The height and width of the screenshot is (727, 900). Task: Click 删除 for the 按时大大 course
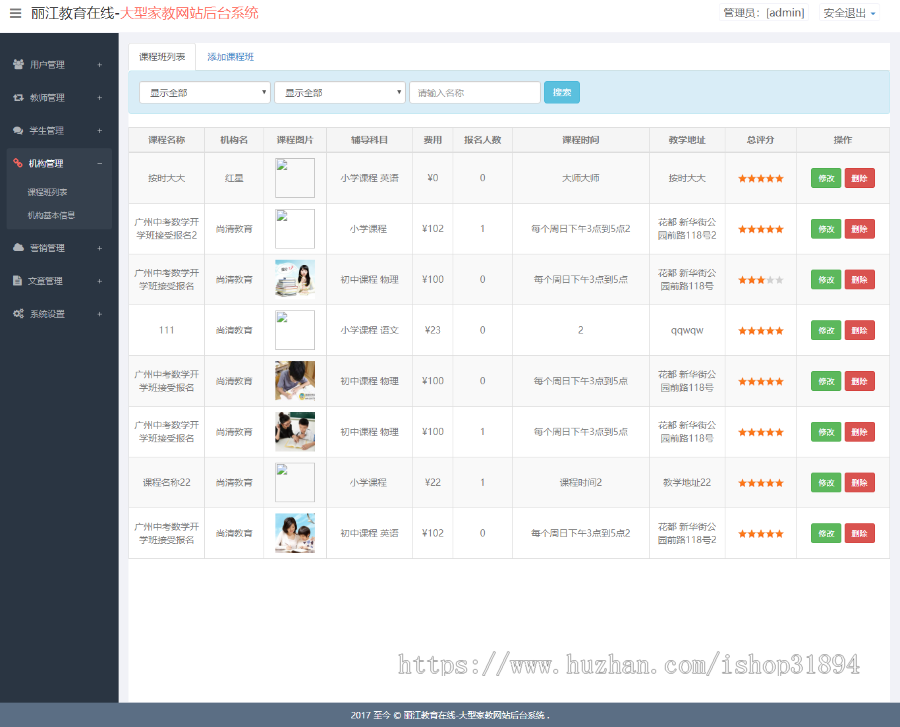(x=859, y=178)
